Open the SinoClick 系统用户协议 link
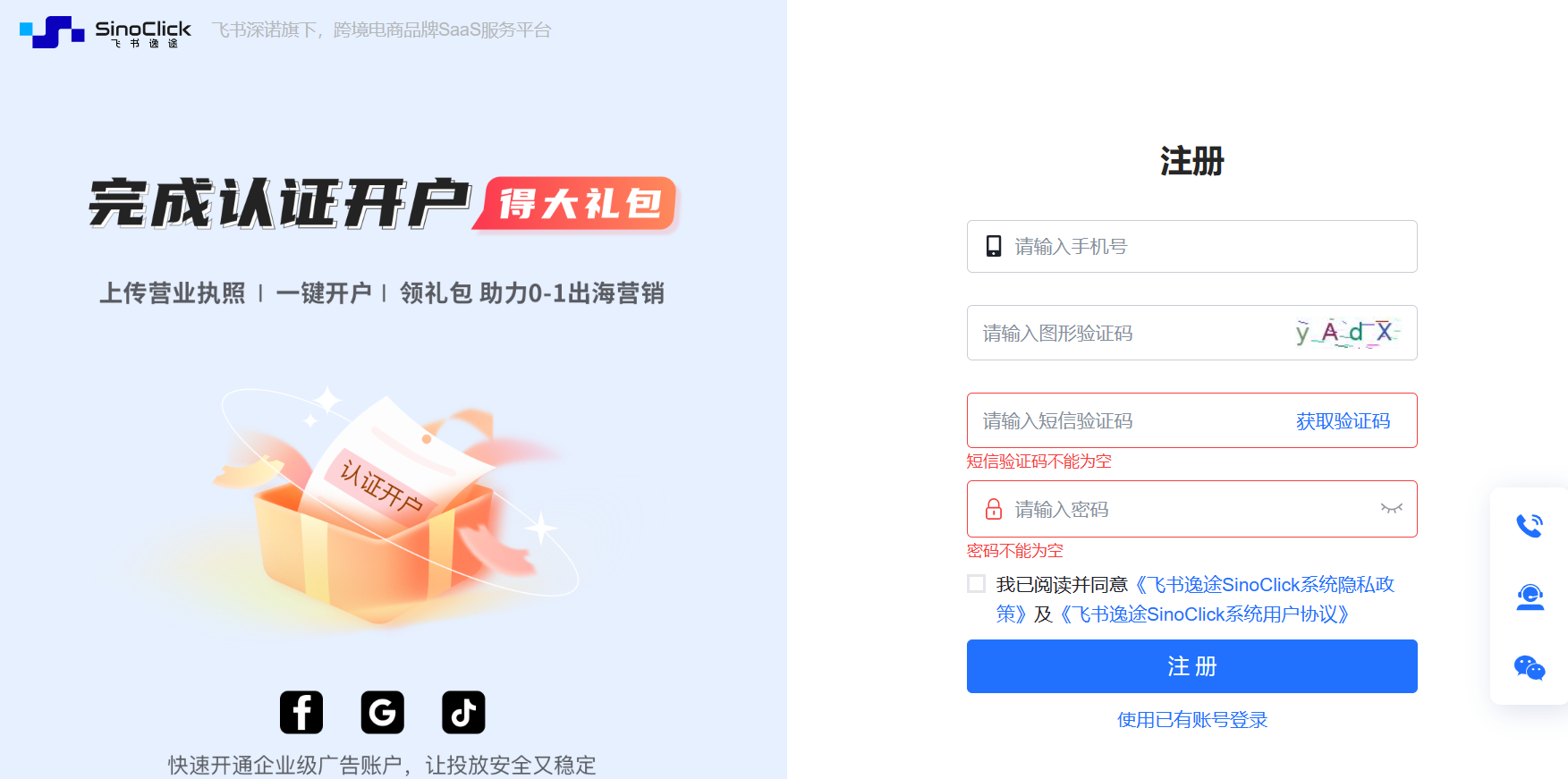 coord(1205,614)
